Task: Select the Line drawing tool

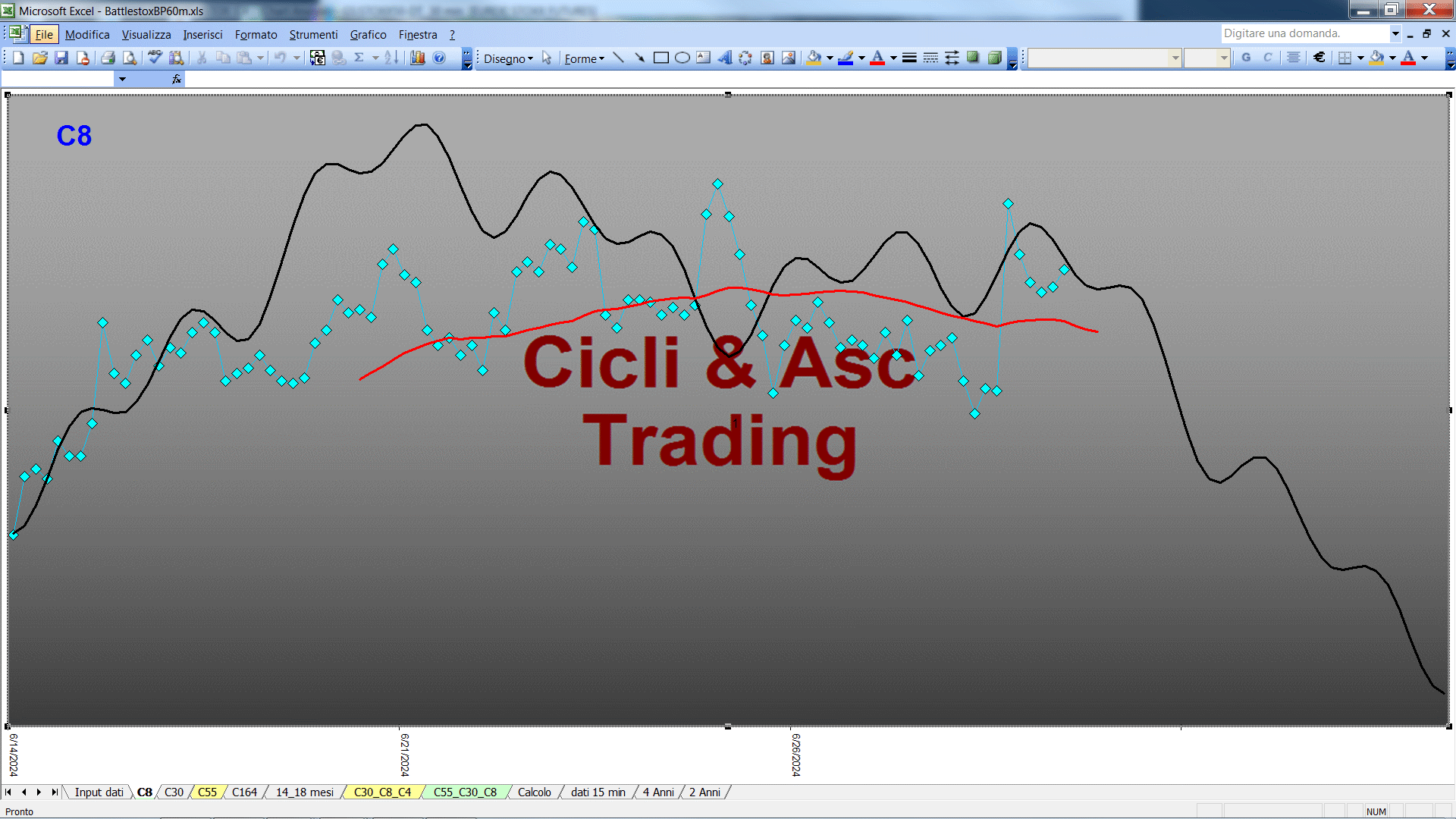Action: pyautogui.click(x=618, y=58)
